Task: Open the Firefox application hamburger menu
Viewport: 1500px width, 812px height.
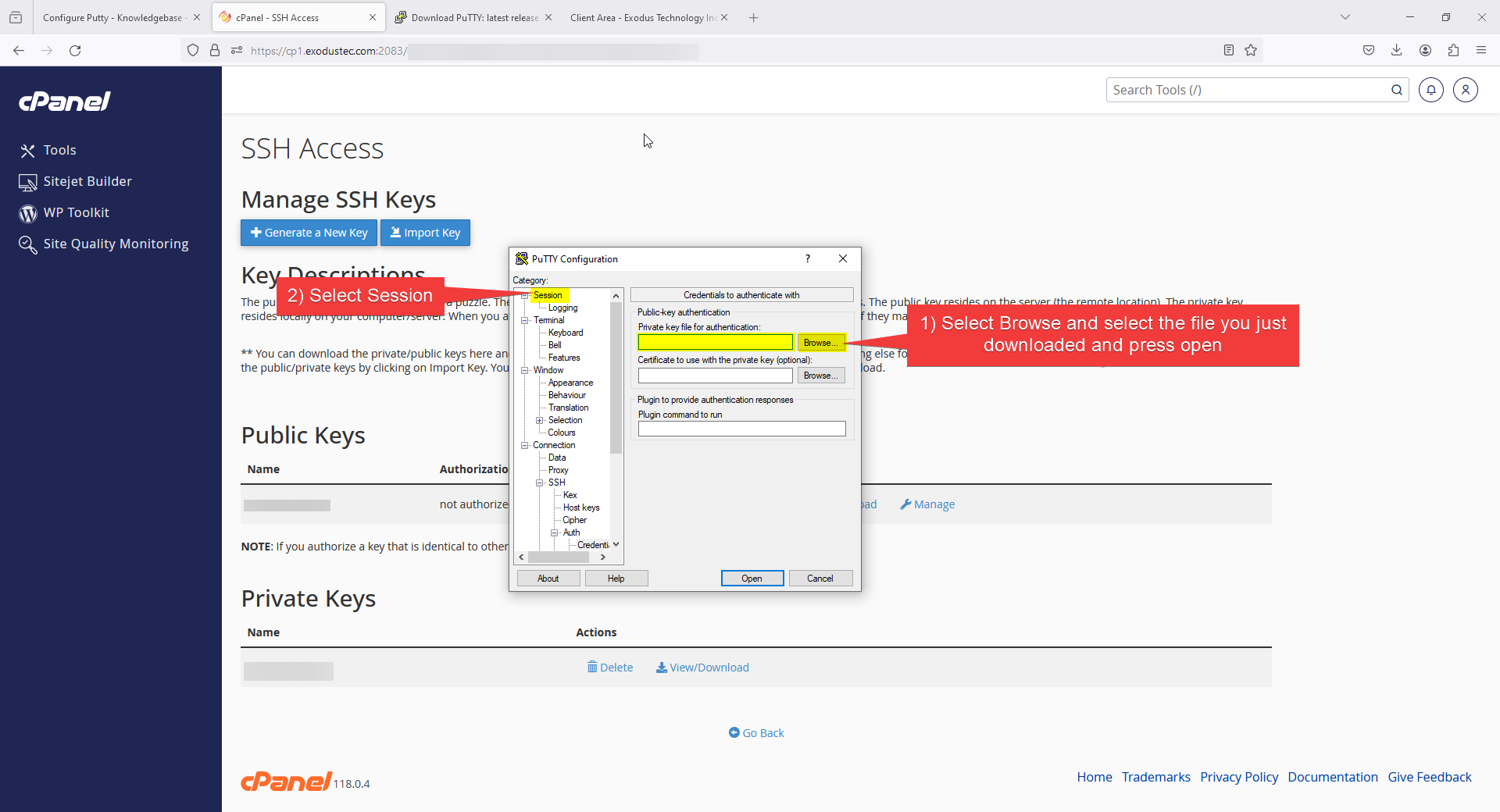Action: click(x=1481, y=50)
